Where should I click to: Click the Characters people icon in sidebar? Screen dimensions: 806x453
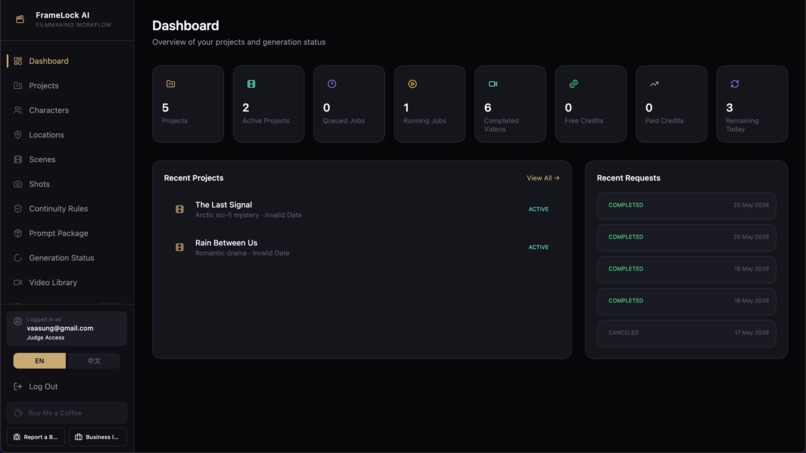(x=18, y=110)
